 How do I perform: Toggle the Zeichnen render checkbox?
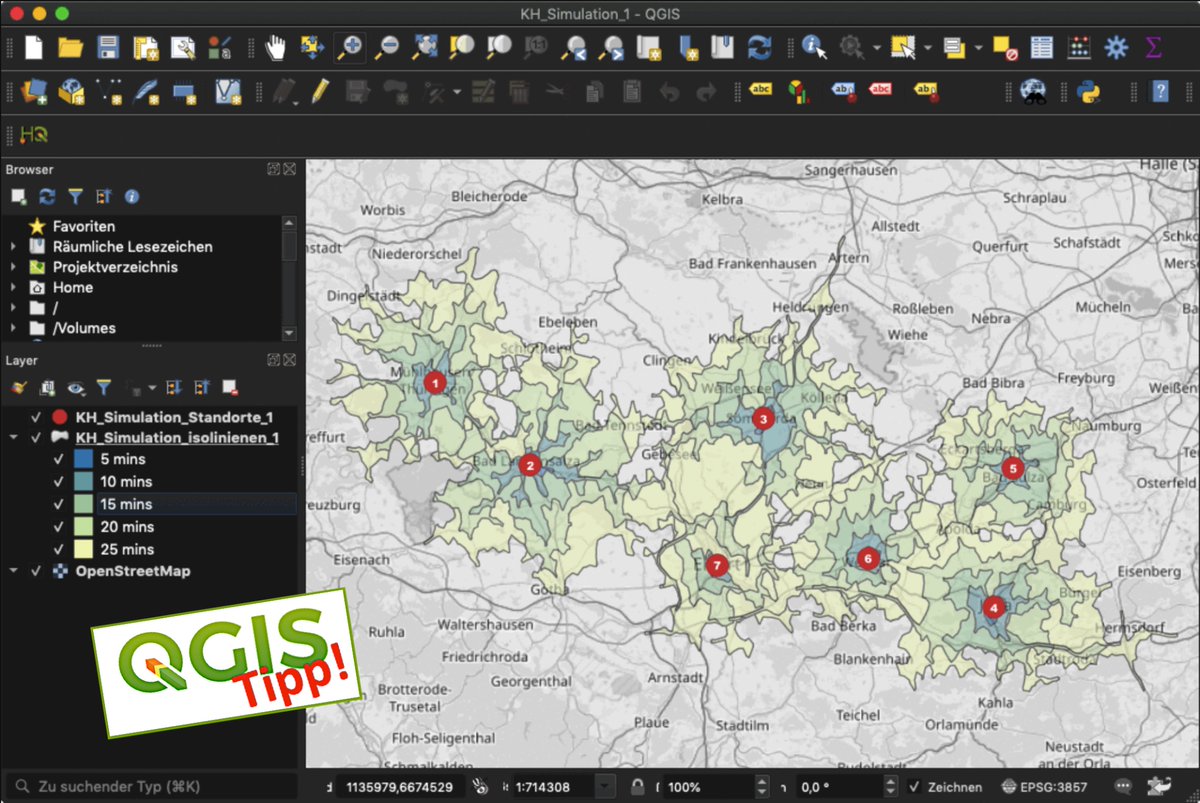click(x=915, y=787)
